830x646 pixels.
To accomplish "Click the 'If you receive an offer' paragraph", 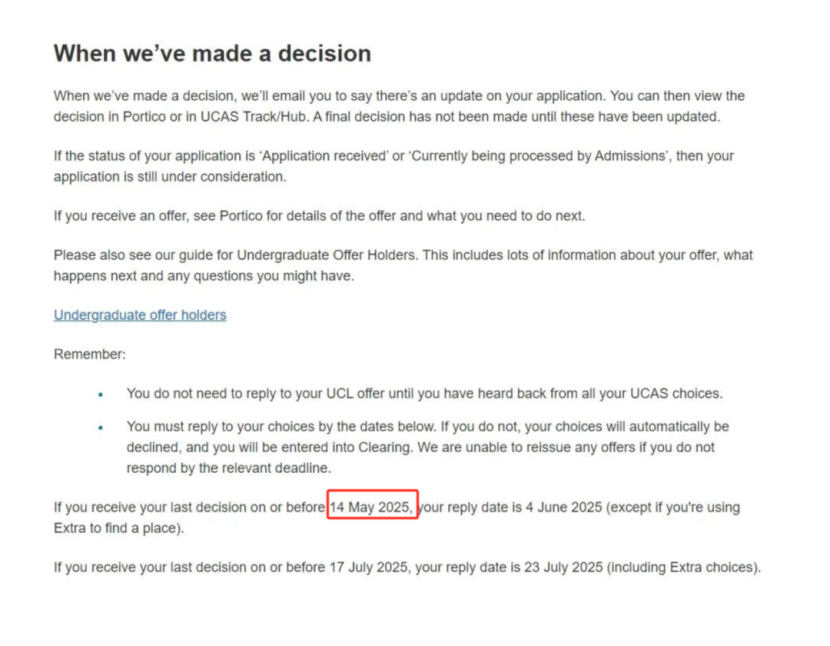I will coord(319,216).
